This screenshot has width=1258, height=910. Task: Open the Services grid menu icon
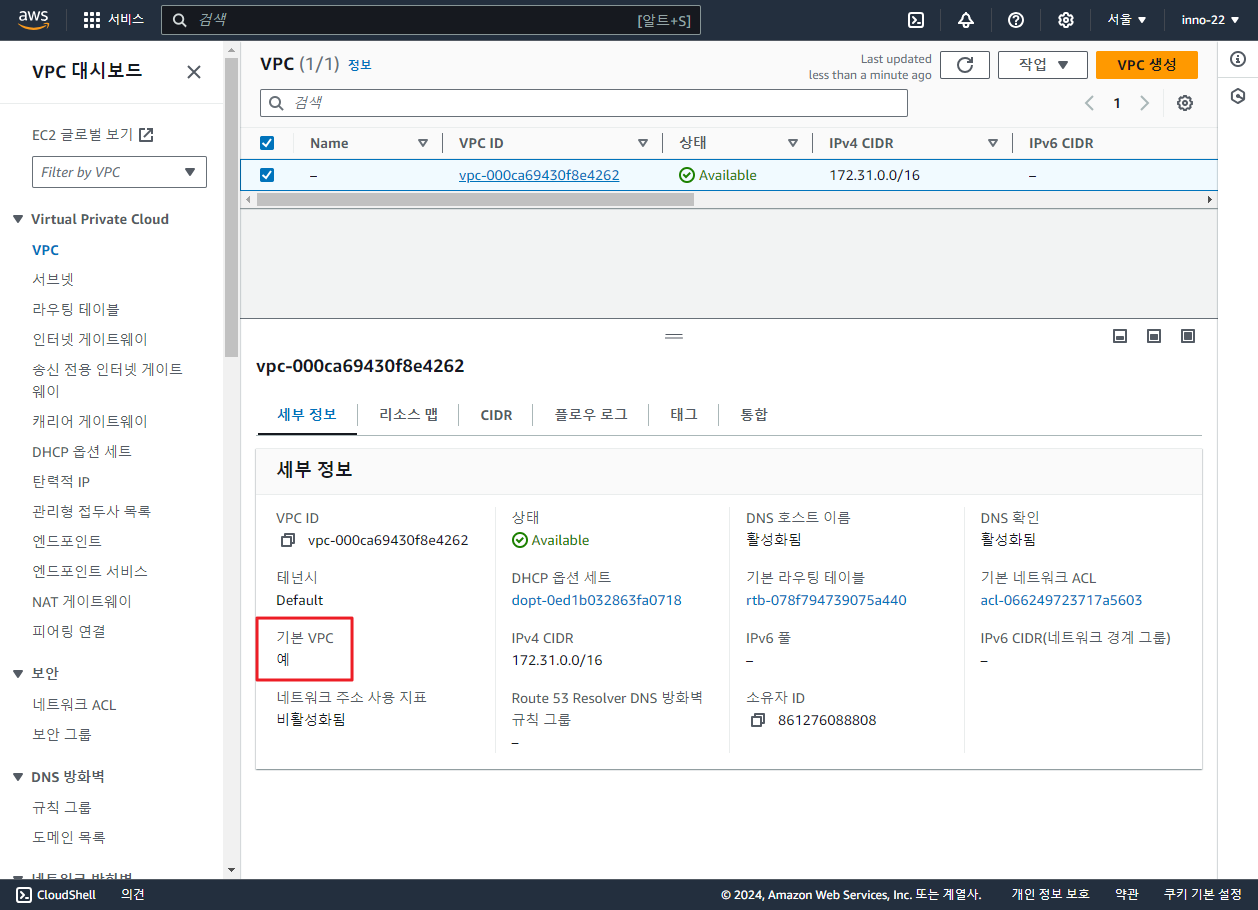point(92,20)
